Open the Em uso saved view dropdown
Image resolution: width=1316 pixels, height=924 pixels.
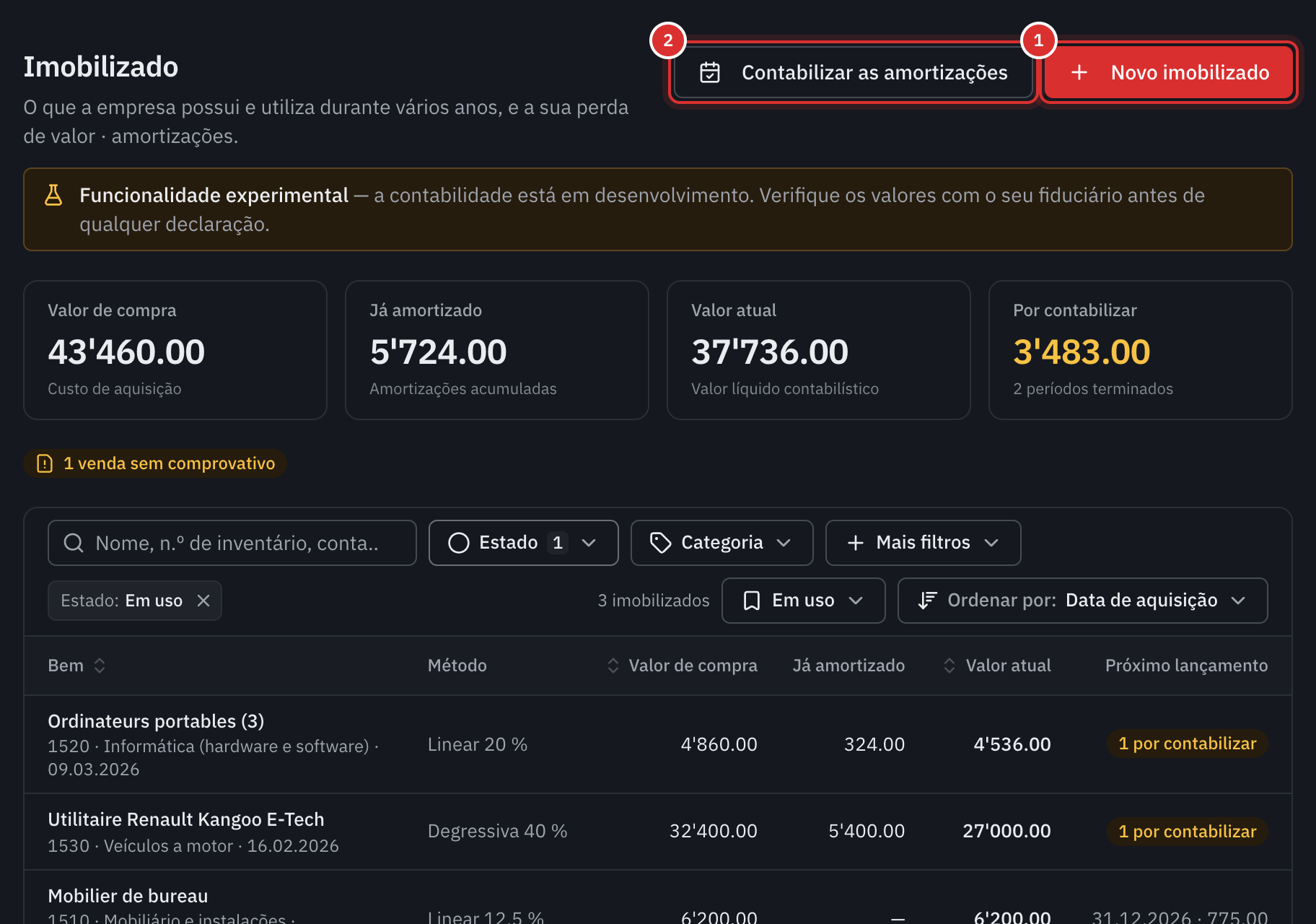(x=804, y=601)
